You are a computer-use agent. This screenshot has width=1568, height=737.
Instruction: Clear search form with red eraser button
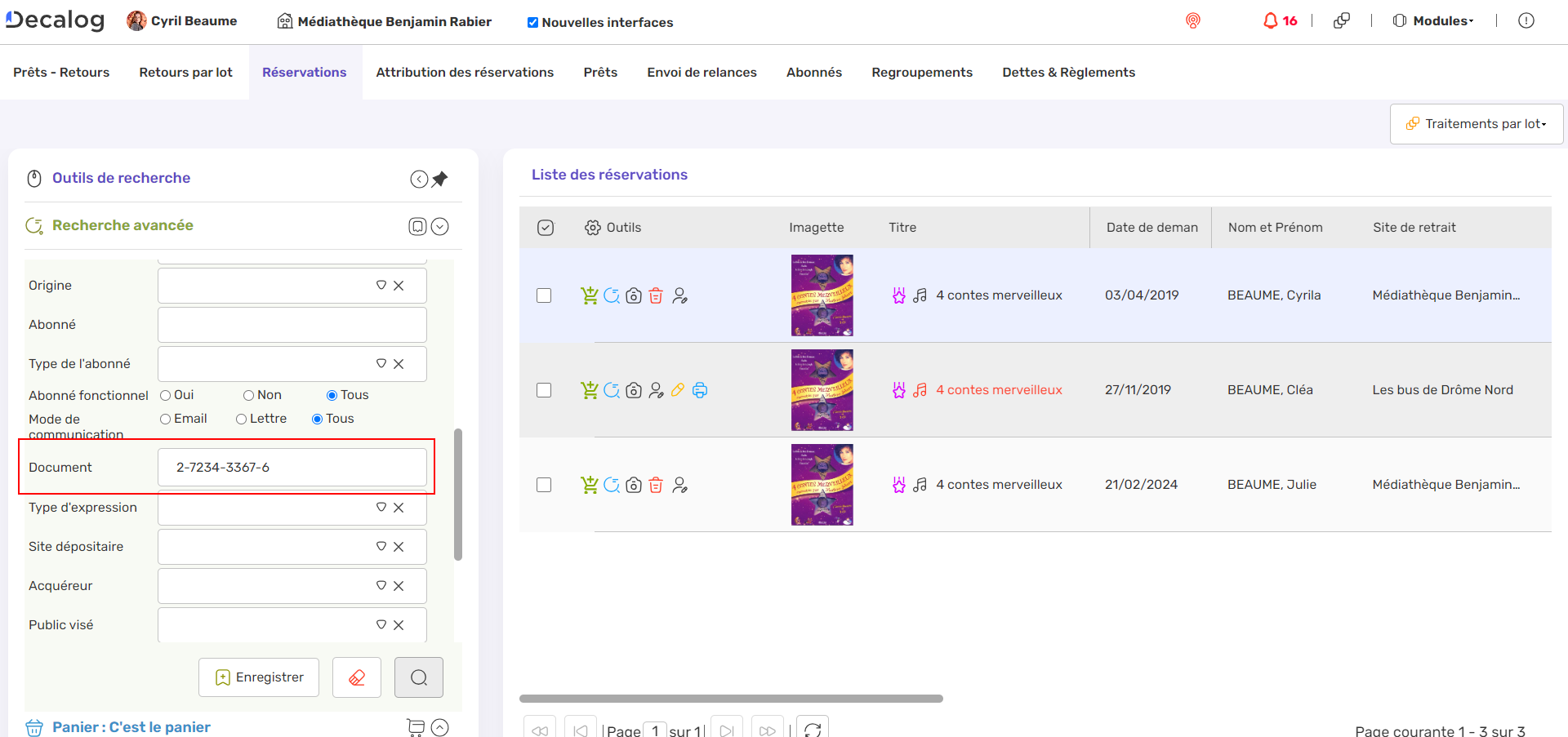click(x=357, y=677)
